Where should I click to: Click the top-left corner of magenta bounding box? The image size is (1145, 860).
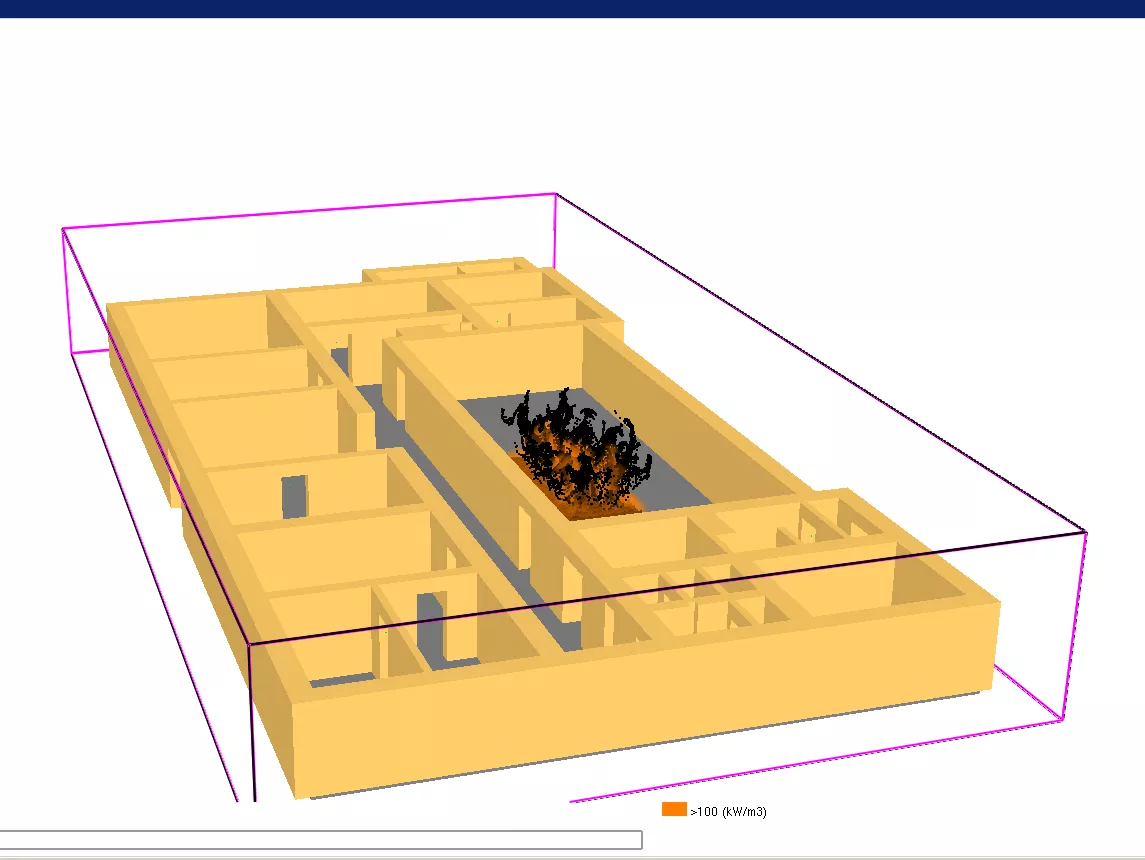click(63, 229)
